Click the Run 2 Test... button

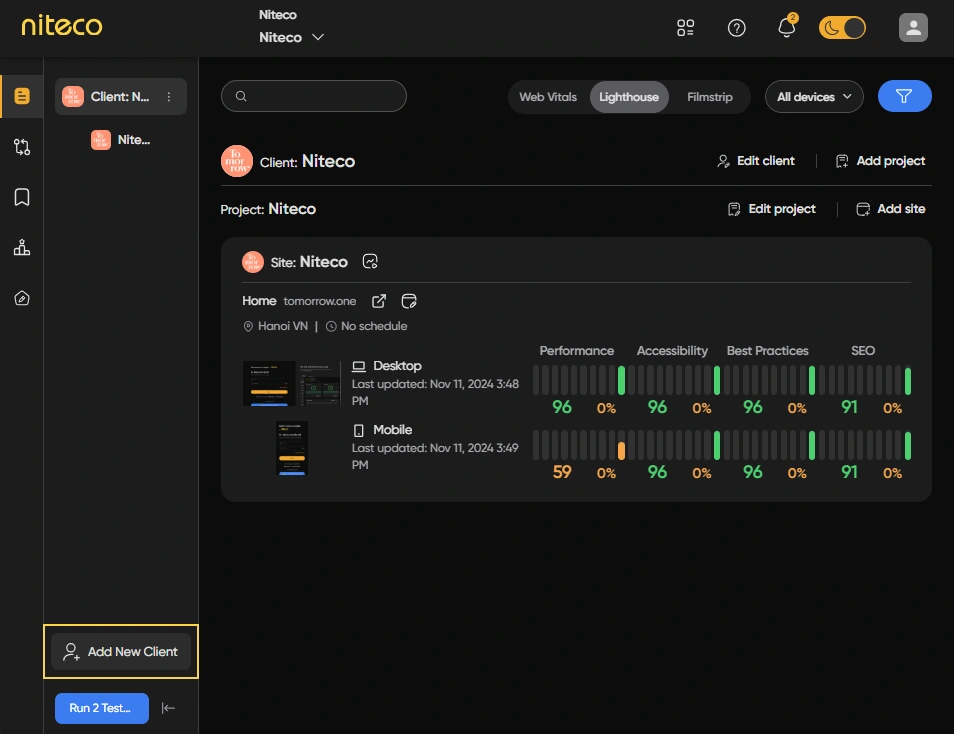(x=102, y=708)
